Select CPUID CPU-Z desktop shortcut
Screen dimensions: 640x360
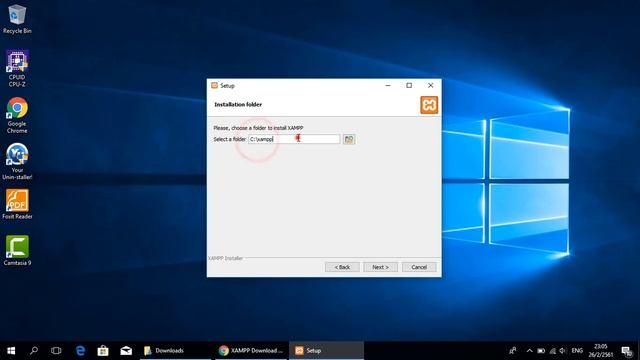click(x=17, y=68)
